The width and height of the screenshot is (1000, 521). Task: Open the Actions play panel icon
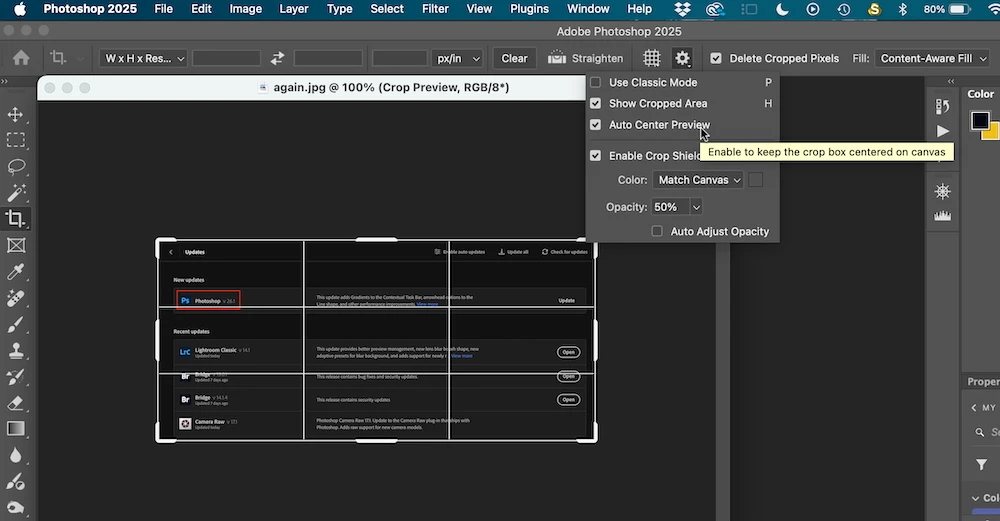[943, 131]
